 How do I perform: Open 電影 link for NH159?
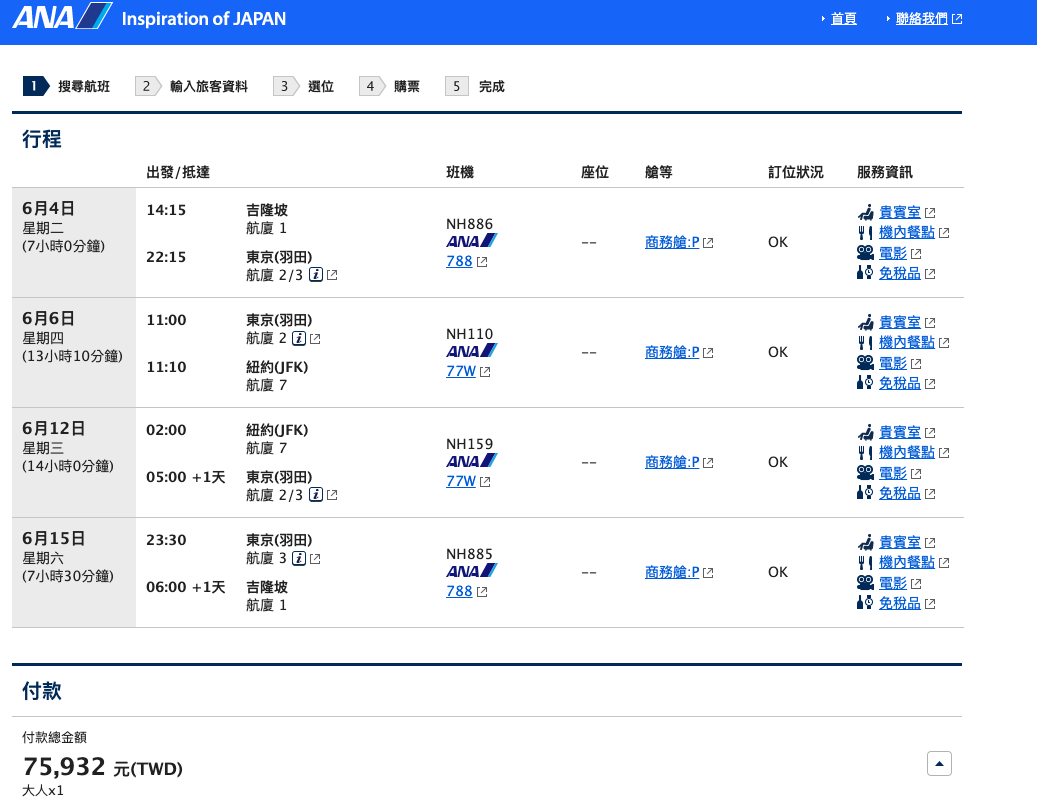click(893, 473)
